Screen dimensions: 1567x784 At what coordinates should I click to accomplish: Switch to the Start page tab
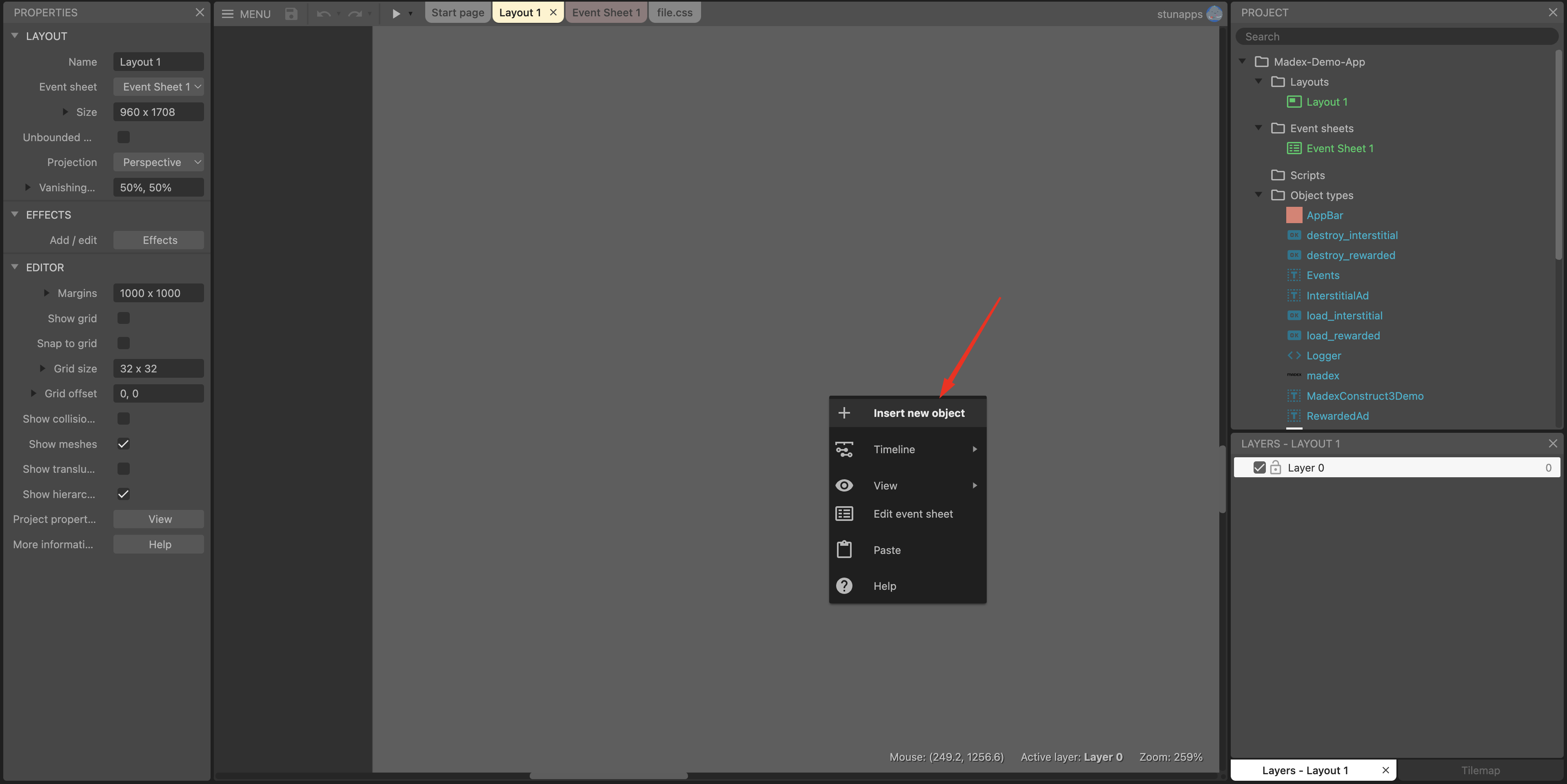coord(458,12)
